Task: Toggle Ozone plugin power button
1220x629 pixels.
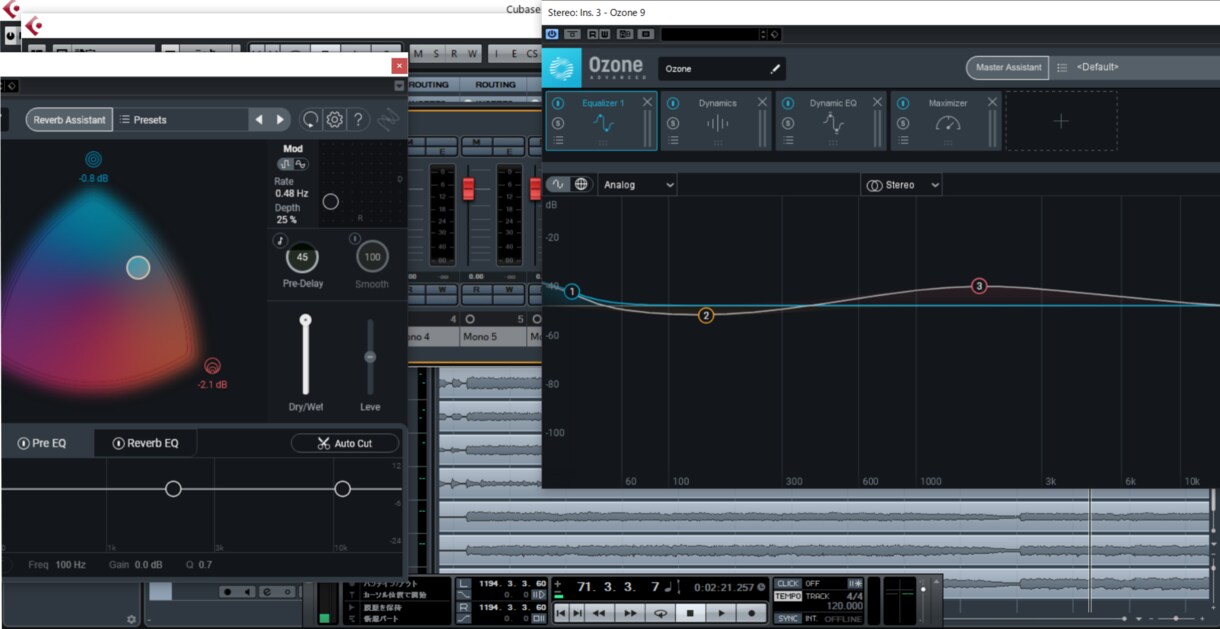Action: (551, 34)
